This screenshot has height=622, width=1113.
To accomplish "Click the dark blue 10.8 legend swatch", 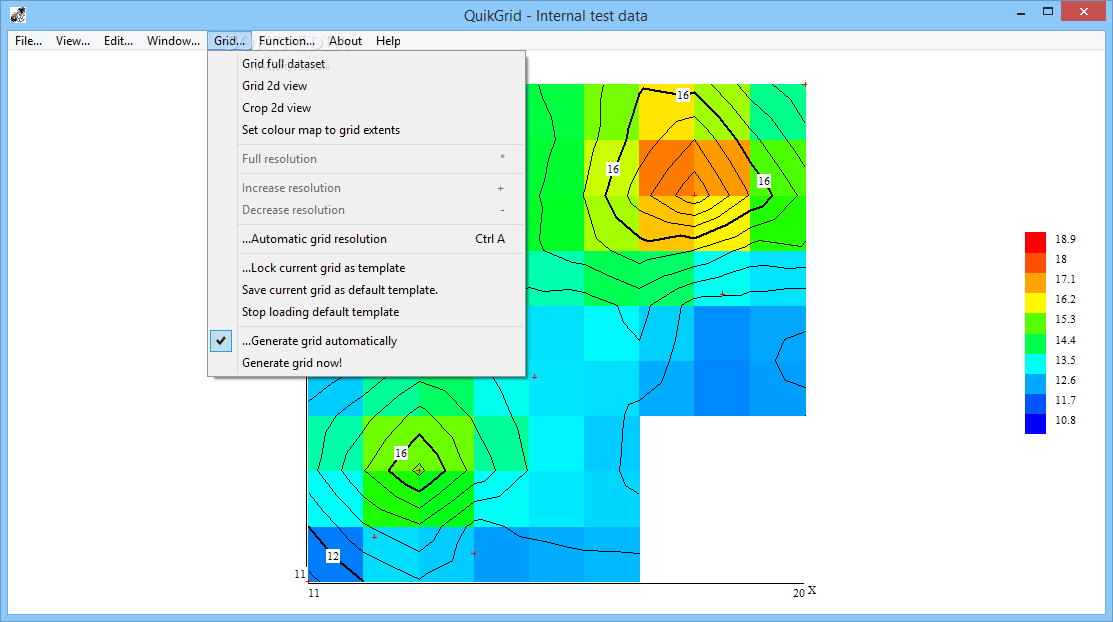I will coord(1035,424).
